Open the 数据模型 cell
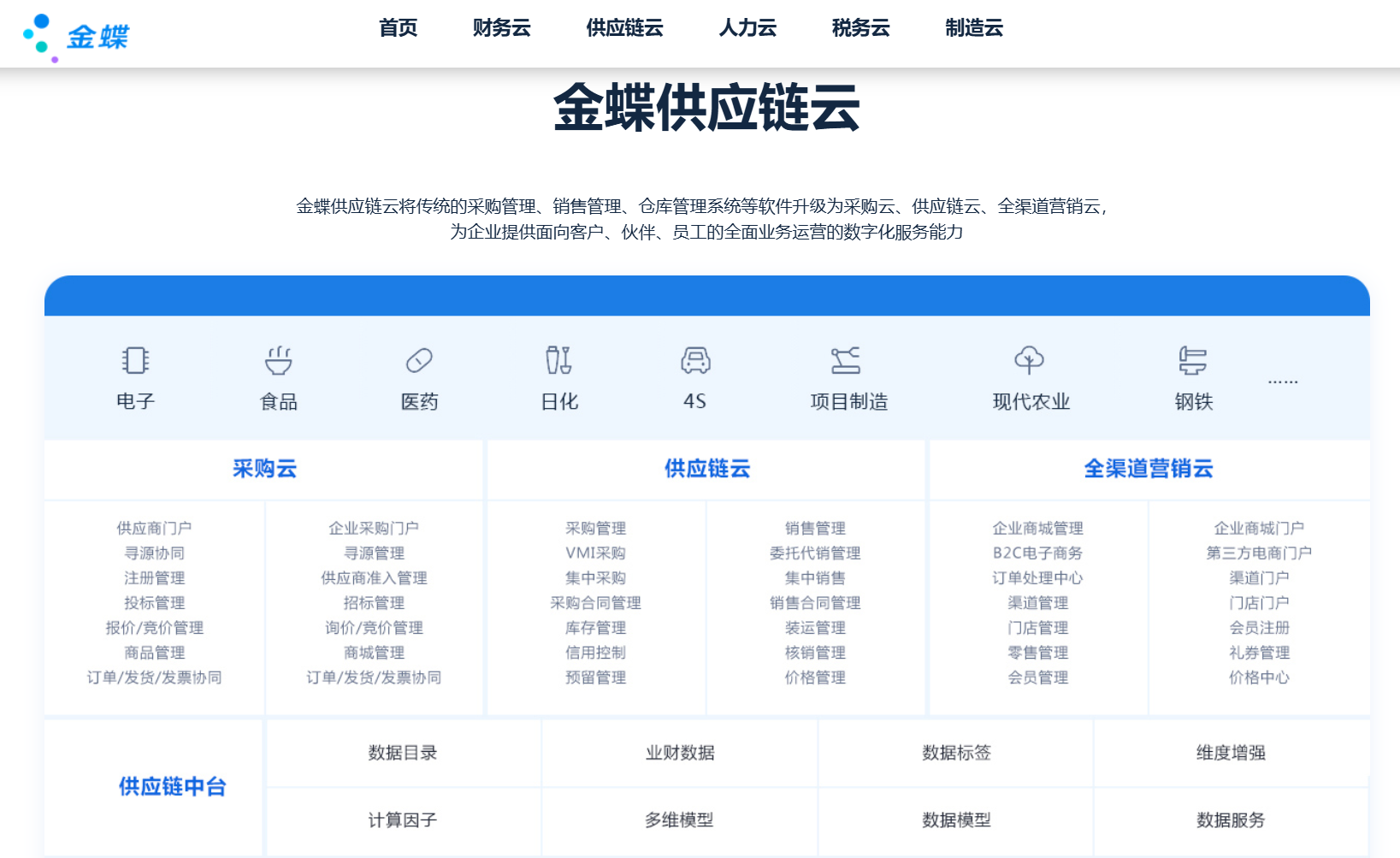Viewport: 1400px width, 858px height. [x=956, y=820]
